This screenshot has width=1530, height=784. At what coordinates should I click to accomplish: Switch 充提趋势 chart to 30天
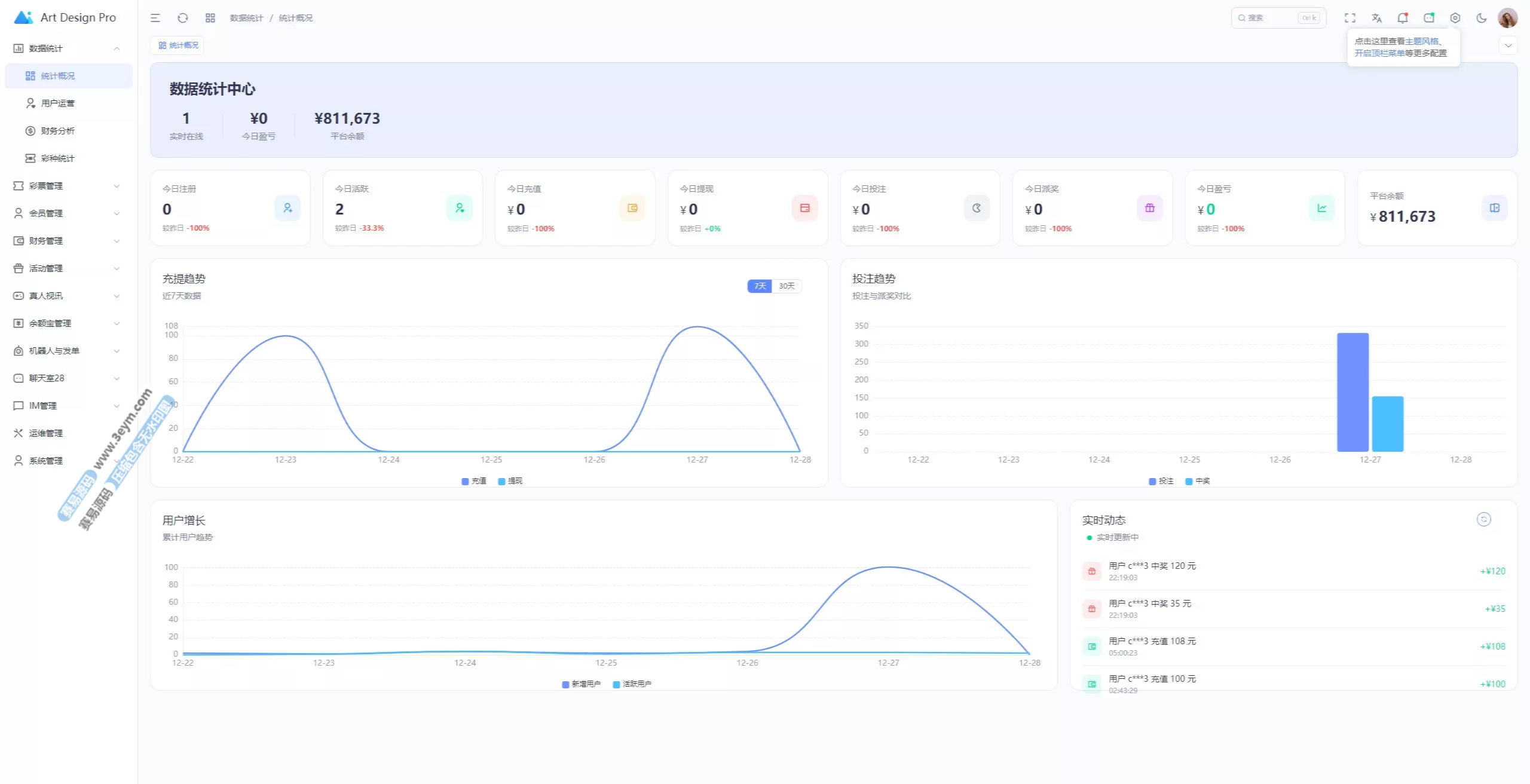(787, 286)
